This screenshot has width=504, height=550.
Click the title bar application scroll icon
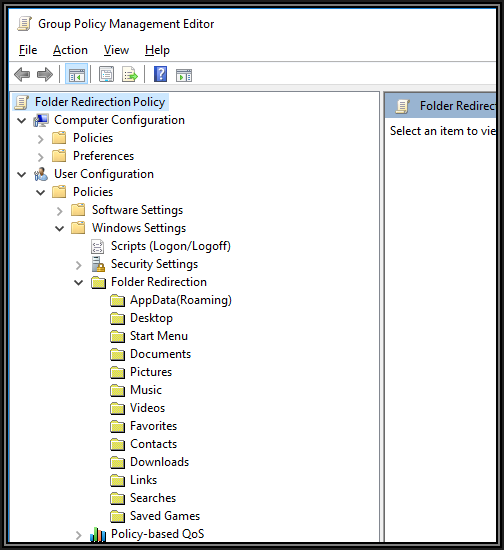click(x=25, y=24)
